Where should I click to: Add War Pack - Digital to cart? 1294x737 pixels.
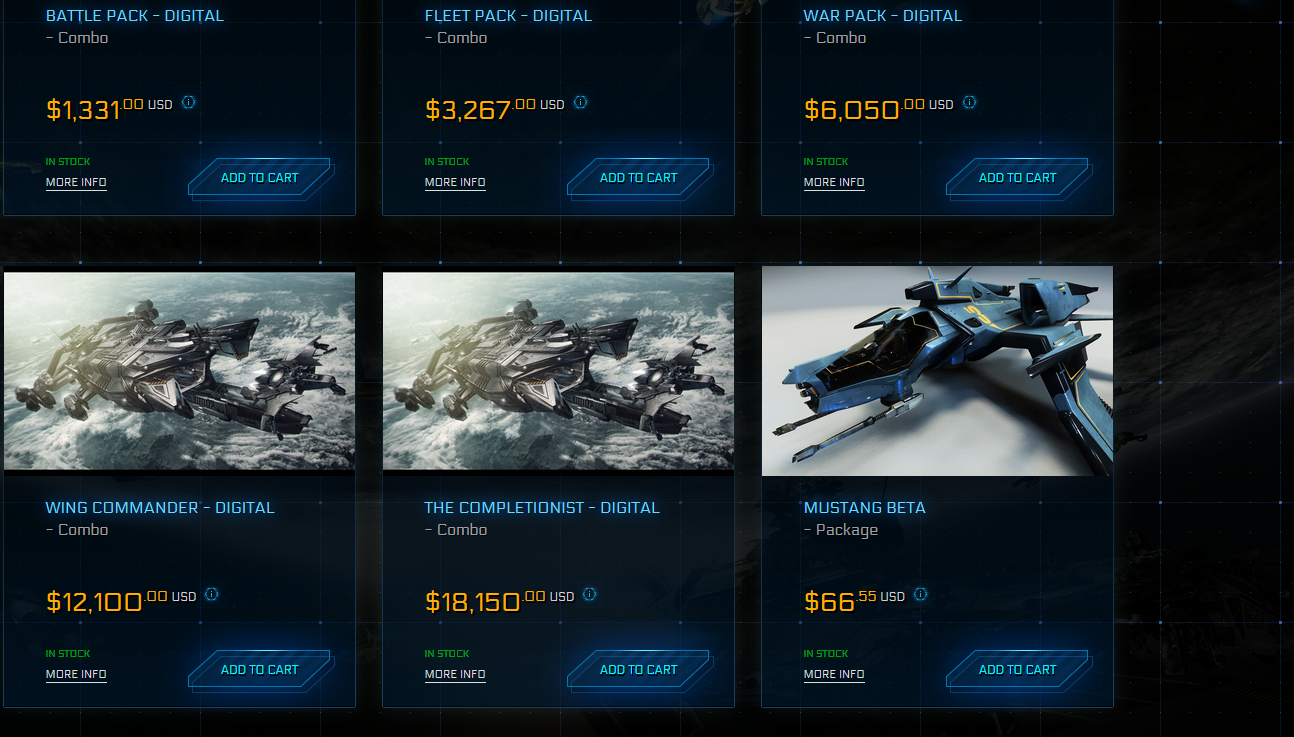[x=1018, y=178]
